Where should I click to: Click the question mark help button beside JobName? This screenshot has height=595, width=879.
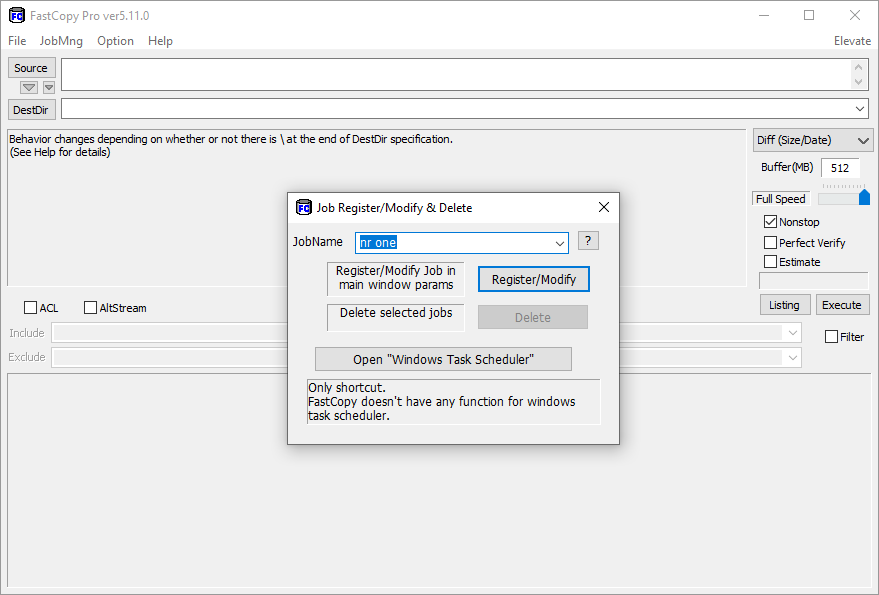click(588, 241)
